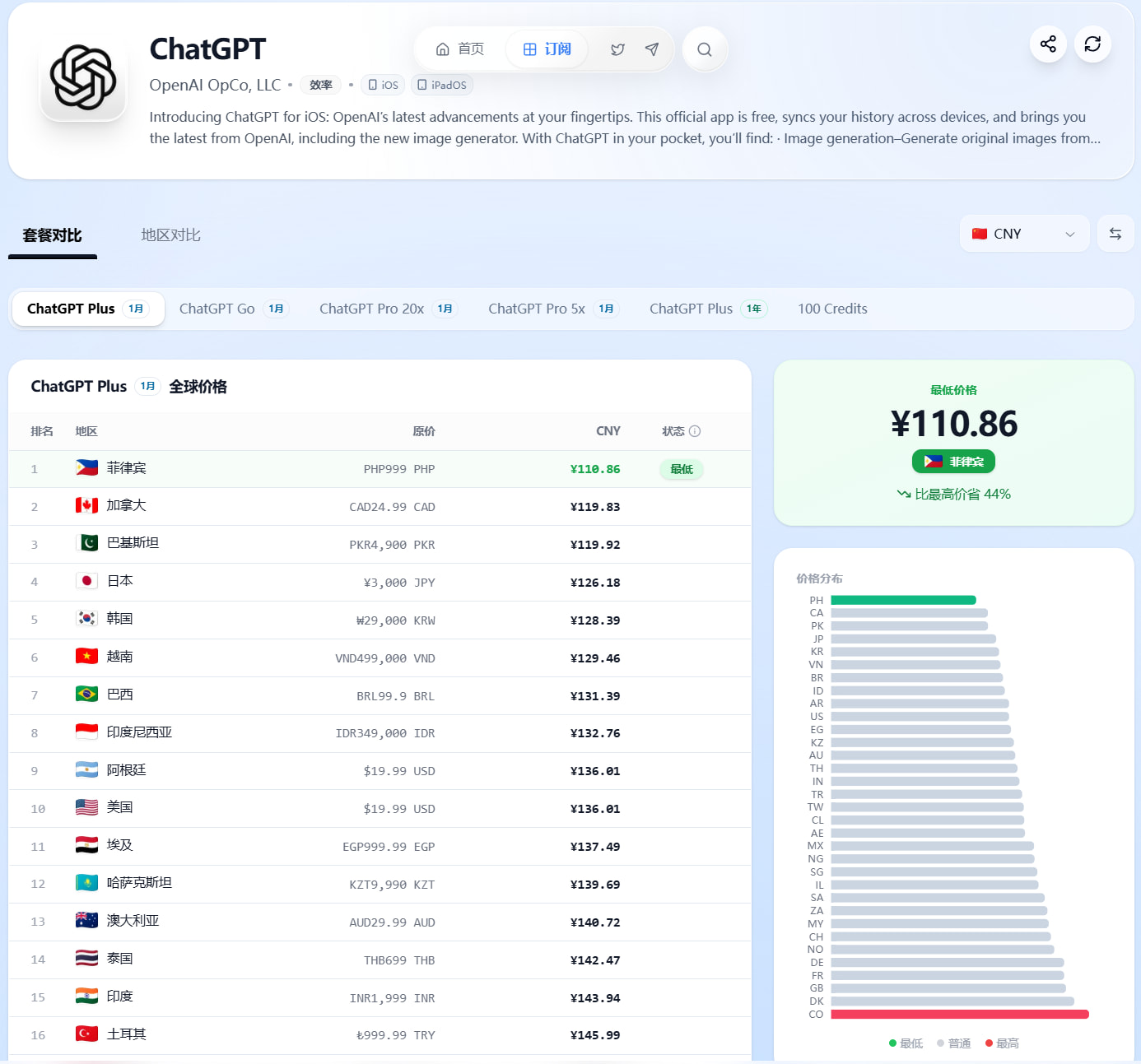Open search with the magnifier icon
The height and width of the screenshot is (1064, 1141).
pos(705,49)
